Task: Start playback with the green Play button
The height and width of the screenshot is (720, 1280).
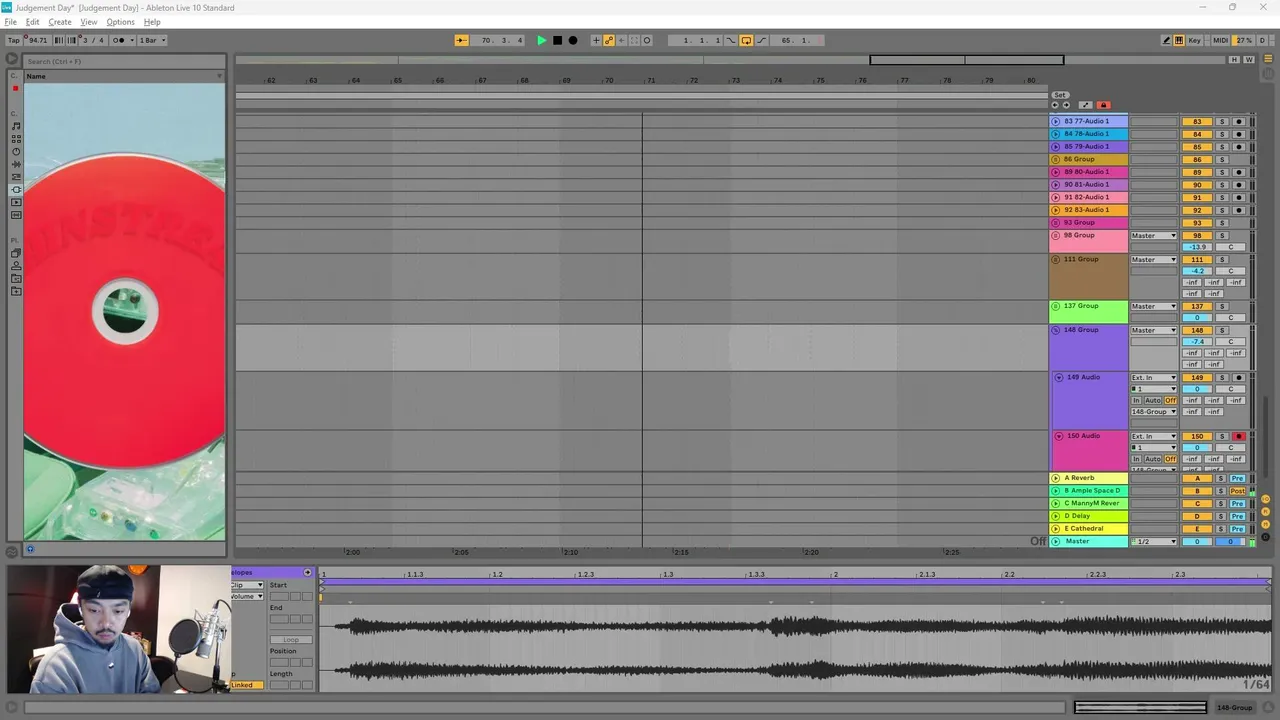Action: click(541, 40)
